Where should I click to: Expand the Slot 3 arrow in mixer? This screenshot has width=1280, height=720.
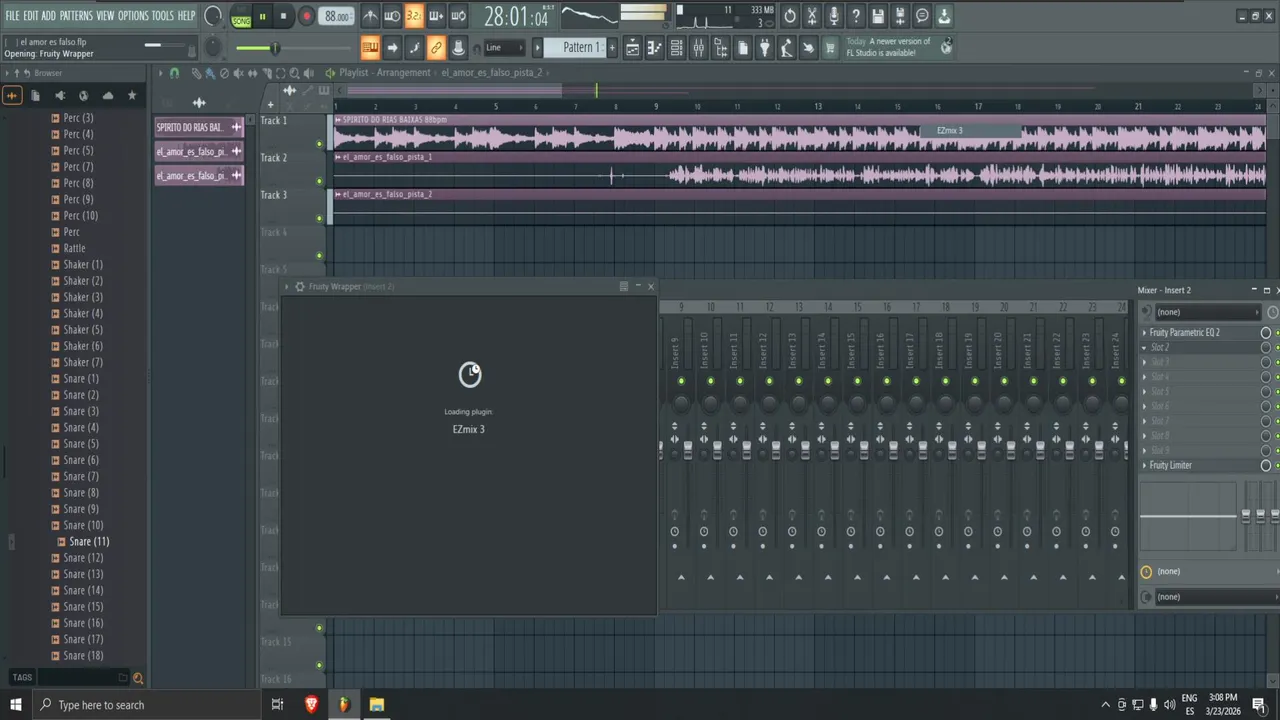[x=1145, y=362]
